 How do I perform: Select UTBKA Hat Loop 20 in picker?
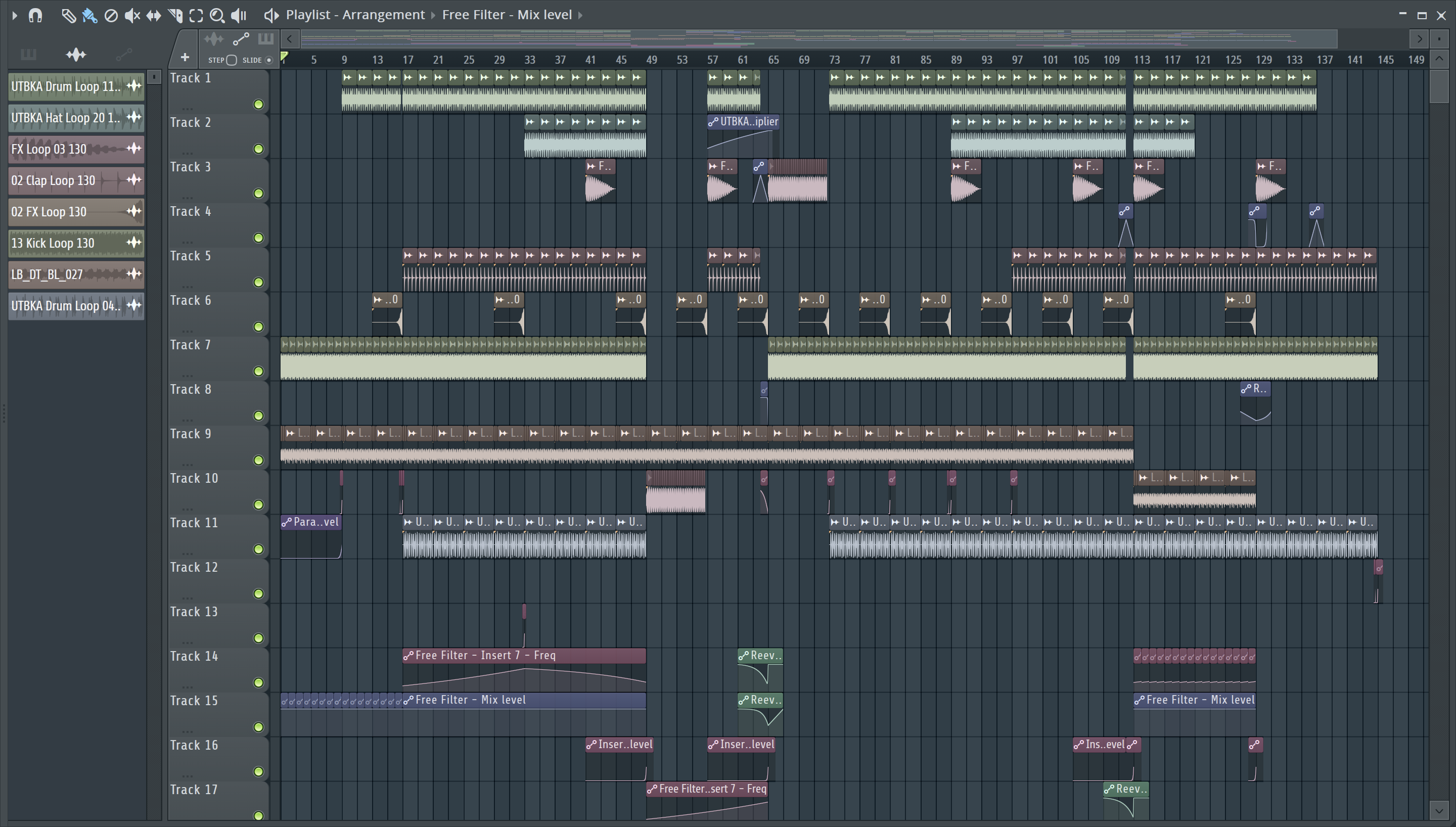[x=76, y=118]
